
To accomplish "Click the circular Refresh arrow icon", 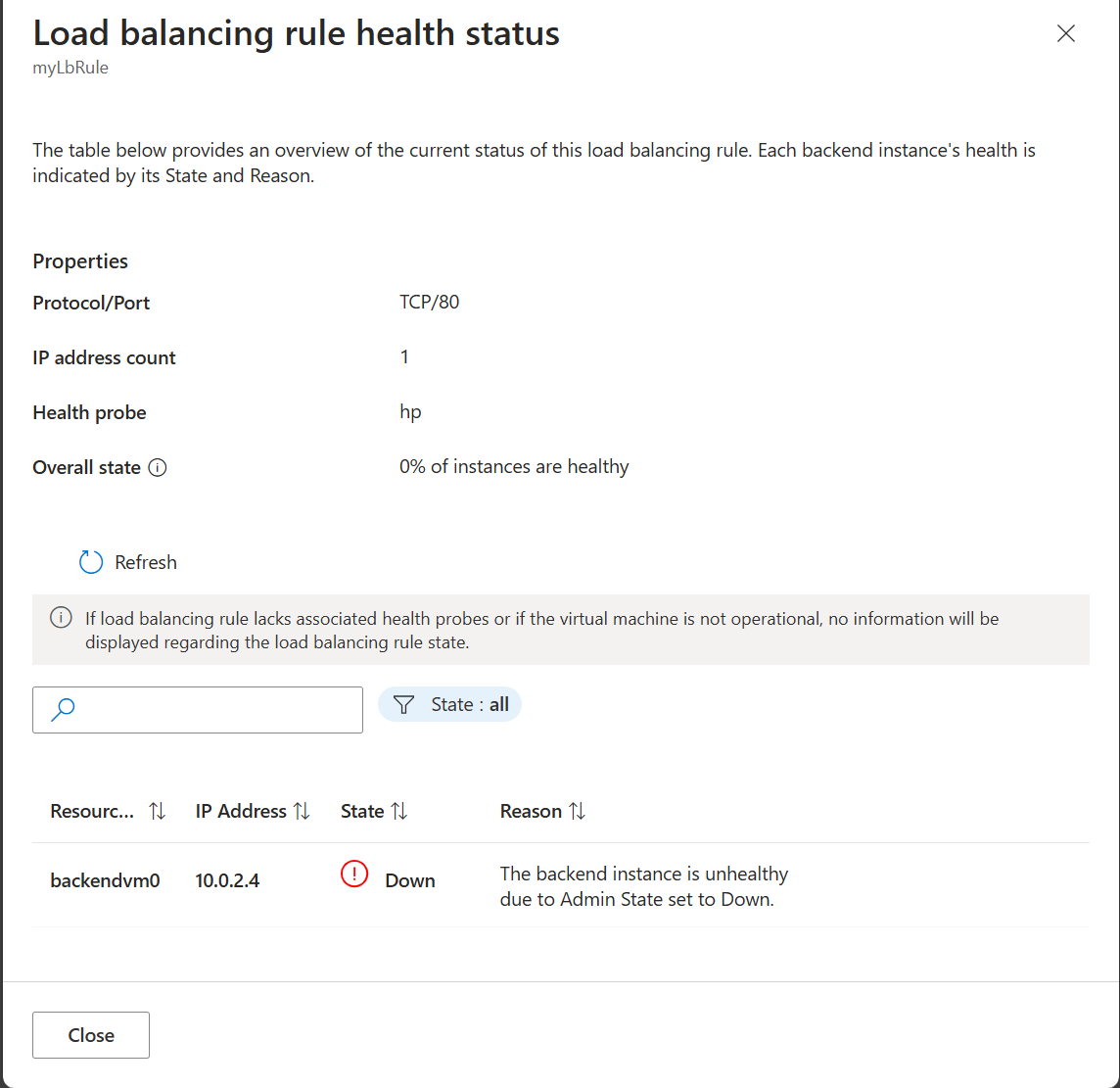I will [91, 562].
